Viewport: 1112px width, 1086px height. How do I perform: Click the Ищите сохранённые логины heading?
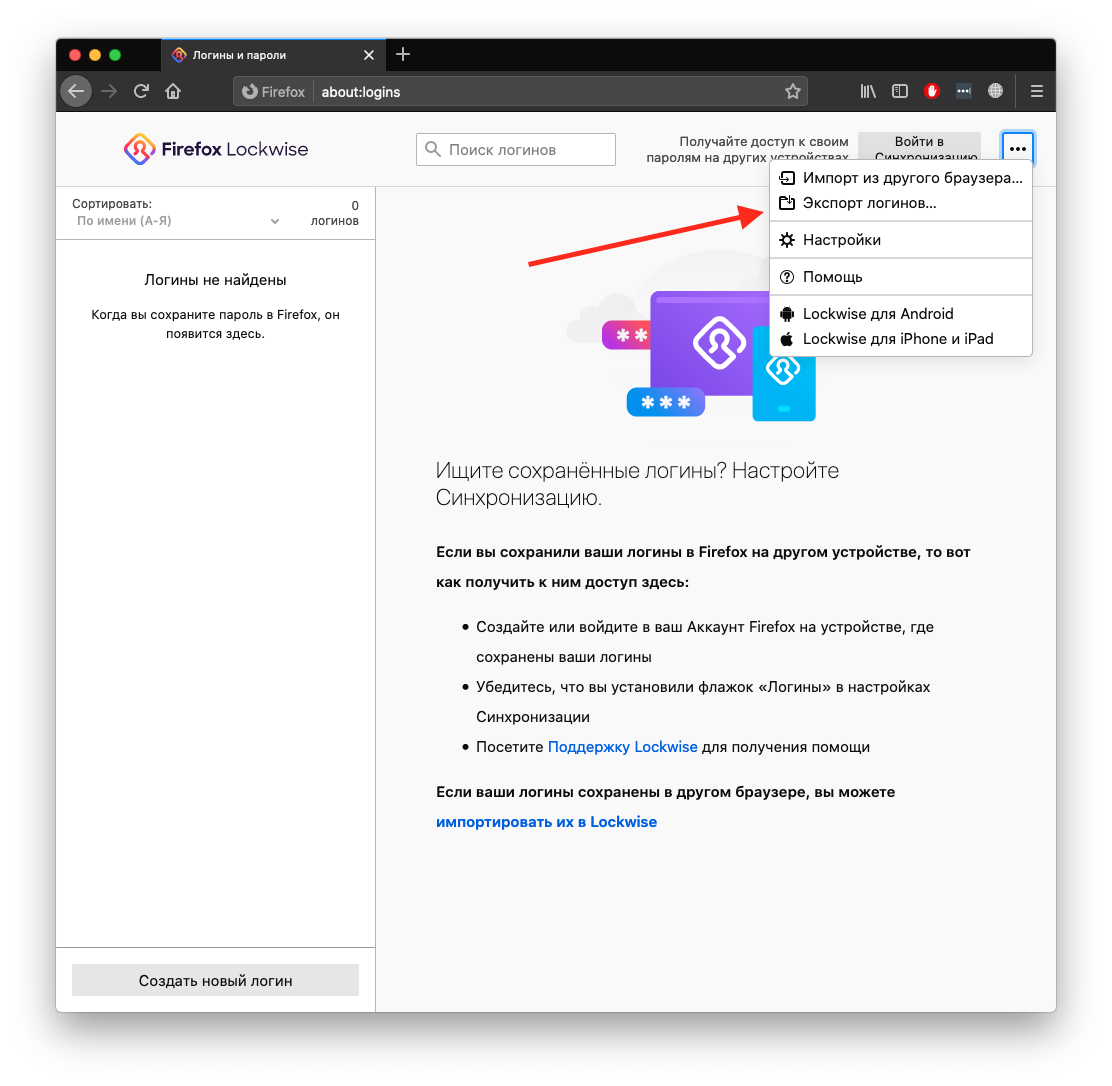tap(637, 484)
